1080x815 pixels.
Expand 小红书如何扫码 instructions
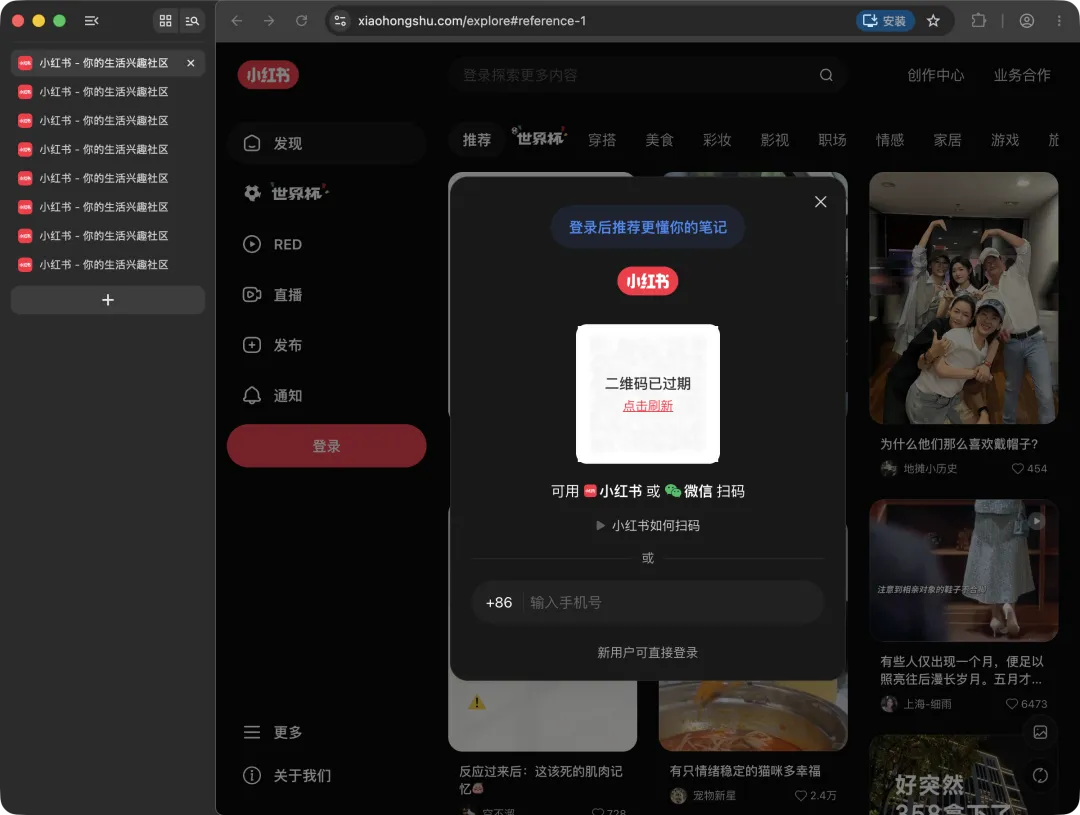(x=647, y=526)
